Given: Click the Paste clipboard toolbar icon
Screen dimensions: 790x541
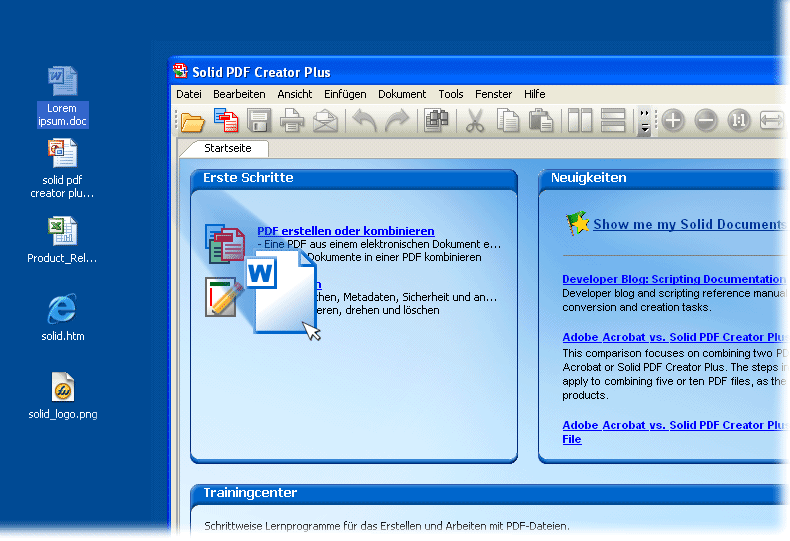Looking at the screenshot, I should [541, 122].
